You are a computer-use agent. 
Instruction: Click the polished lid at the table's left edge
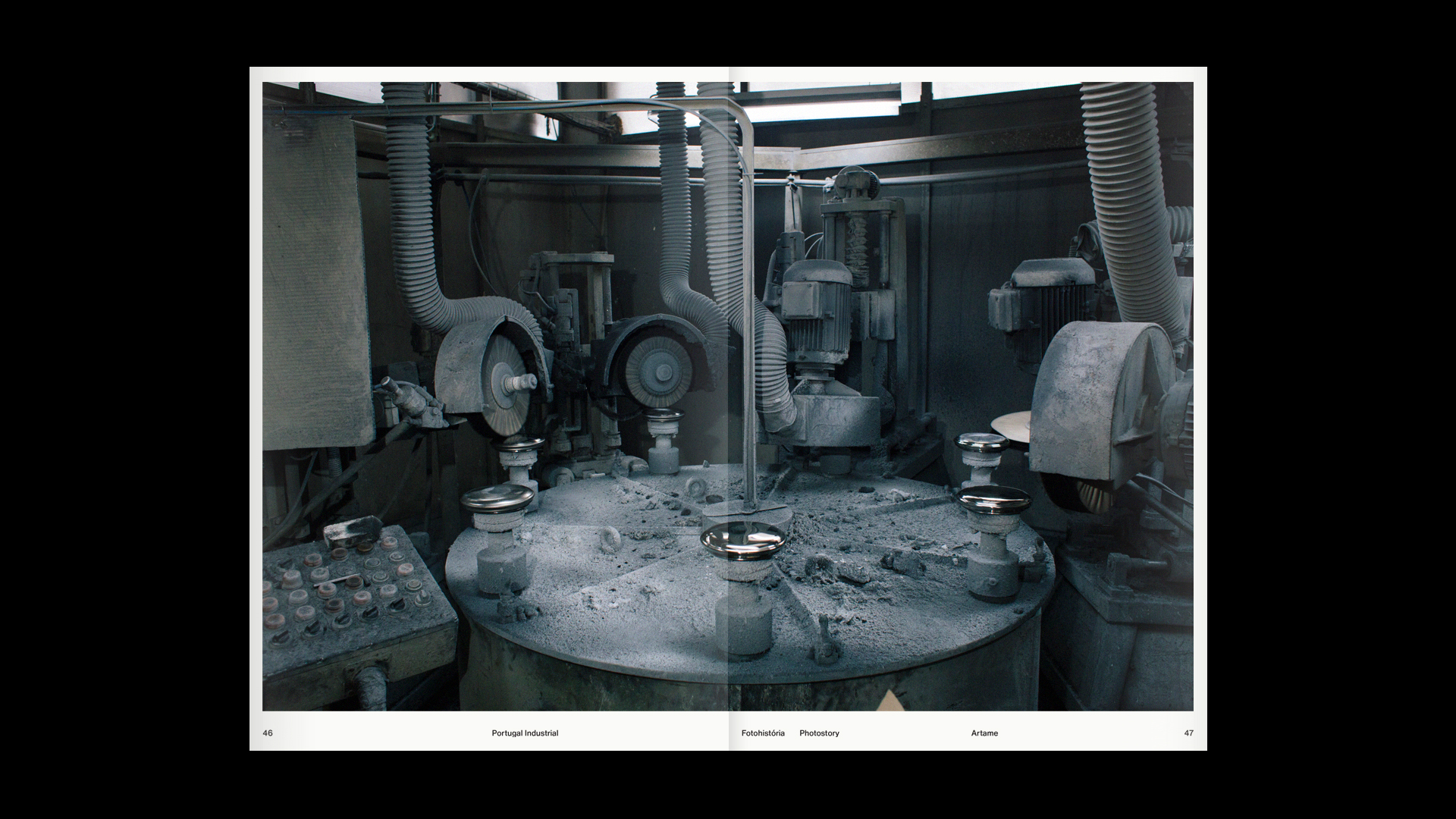pyautogui.click(x=497, y=497)
